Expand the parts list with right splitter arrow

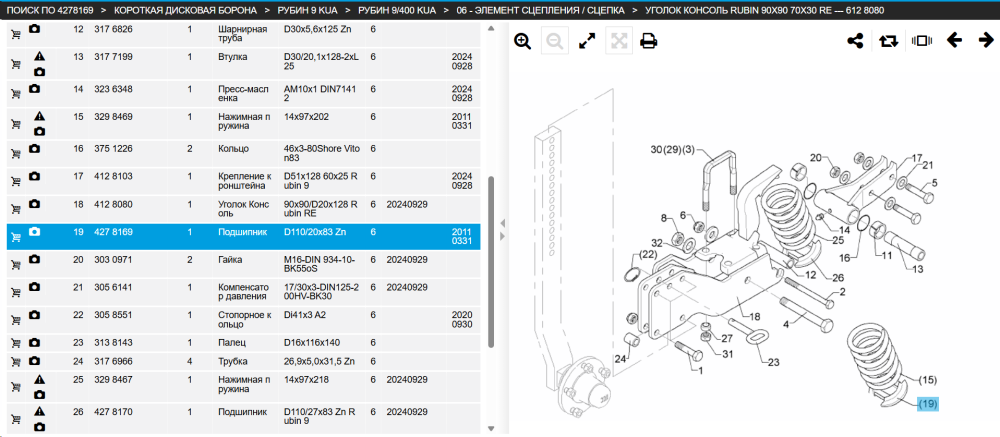(x=502, y=237)
